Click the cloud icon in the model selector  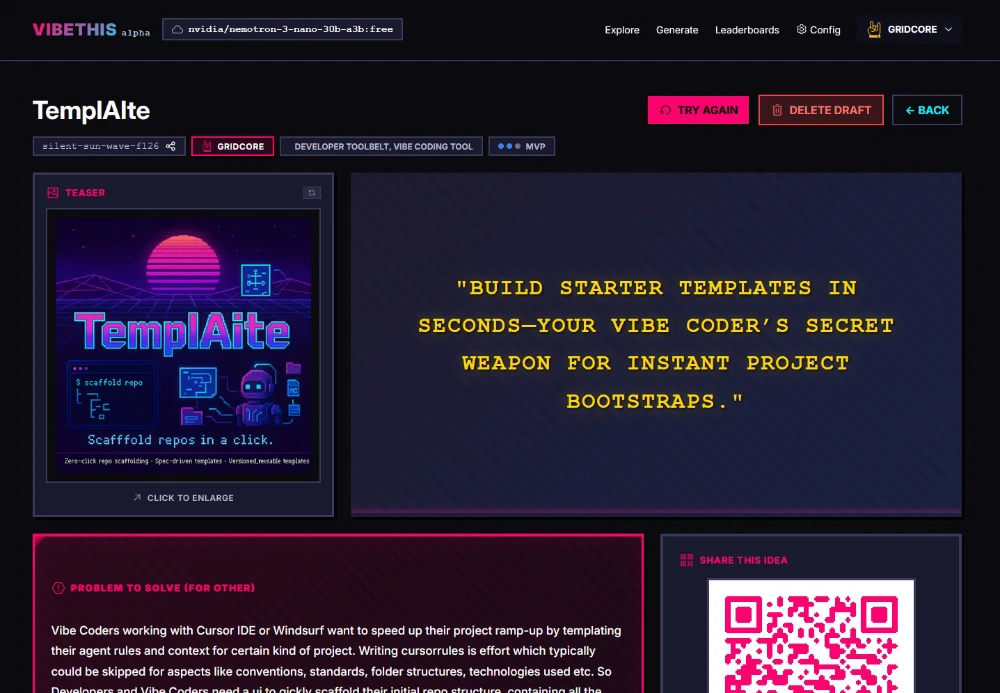(x=177, y=30)
